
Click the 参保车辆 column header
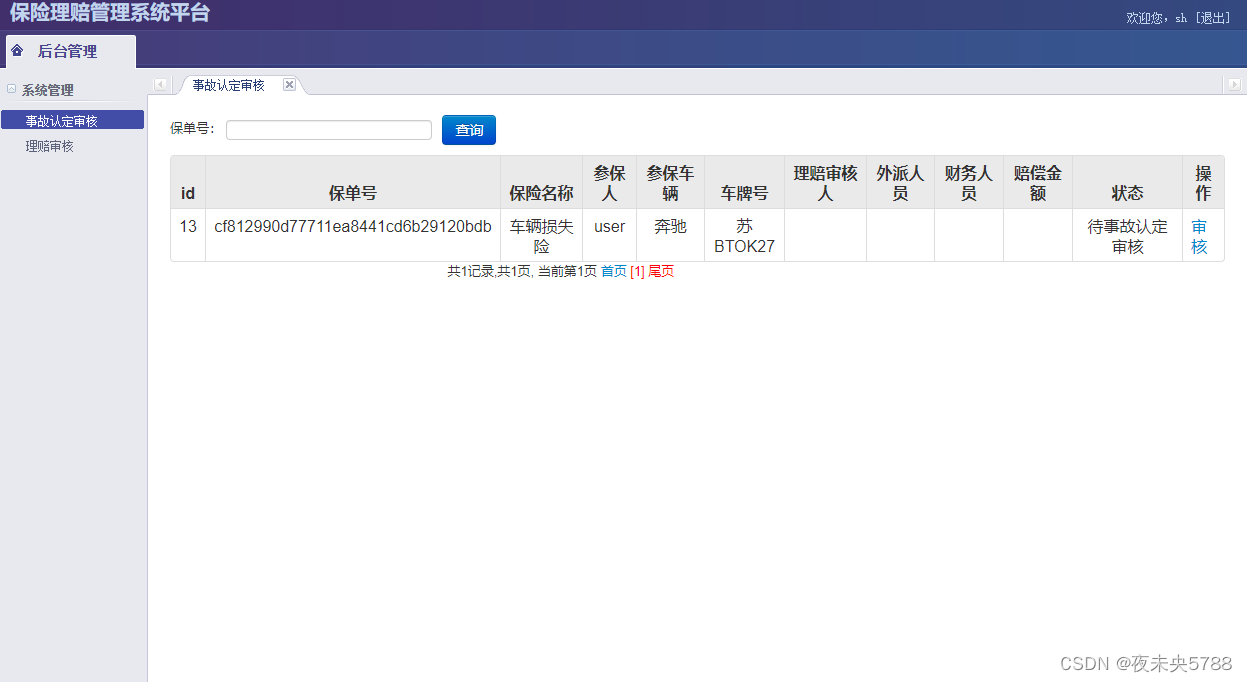point(670,182)
